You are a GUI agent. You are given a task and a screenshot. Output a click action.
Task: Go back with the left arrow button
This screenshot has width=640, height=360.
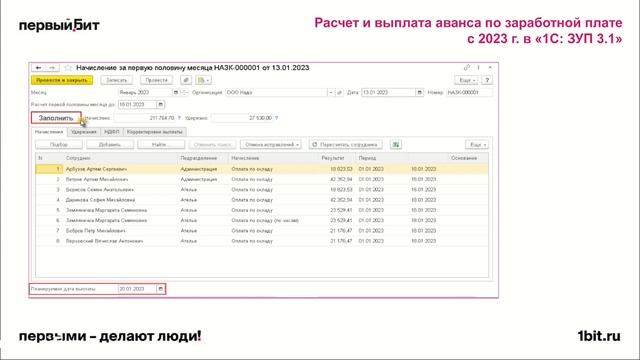tap(38, 68)
